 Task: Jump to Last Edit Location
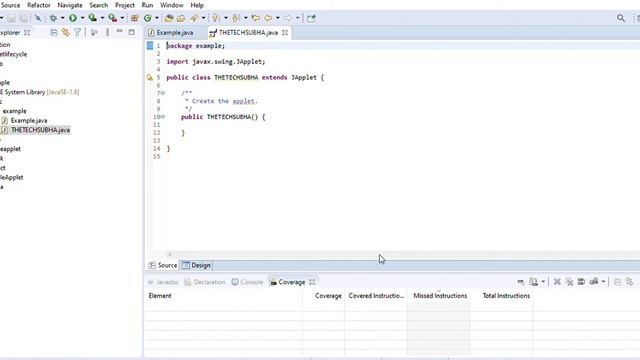pos(256,18)
